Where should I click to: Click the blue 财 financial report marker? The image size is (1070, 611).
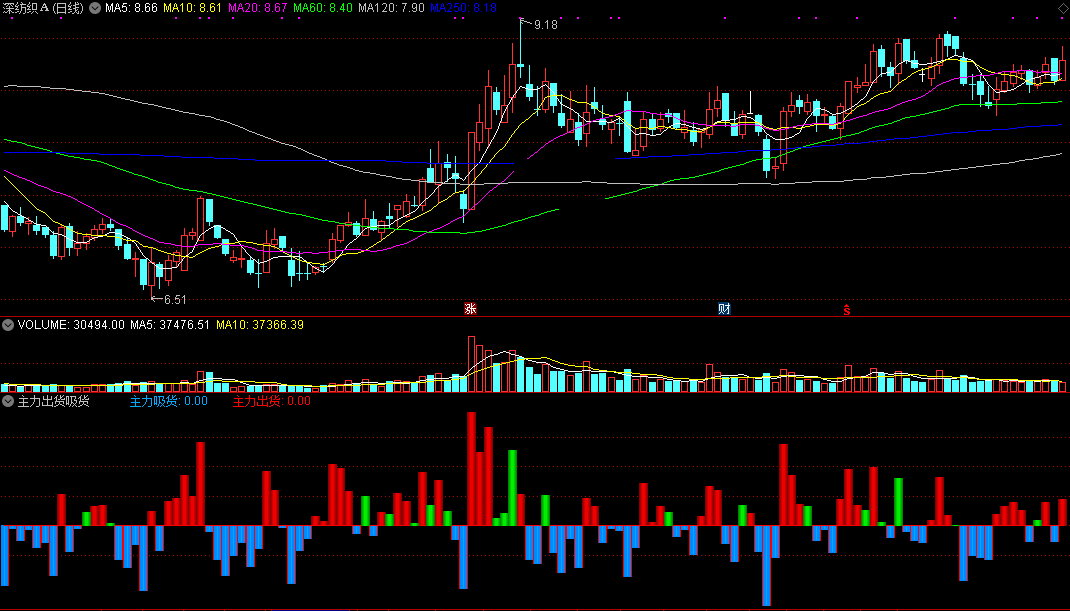pos(724,309)
